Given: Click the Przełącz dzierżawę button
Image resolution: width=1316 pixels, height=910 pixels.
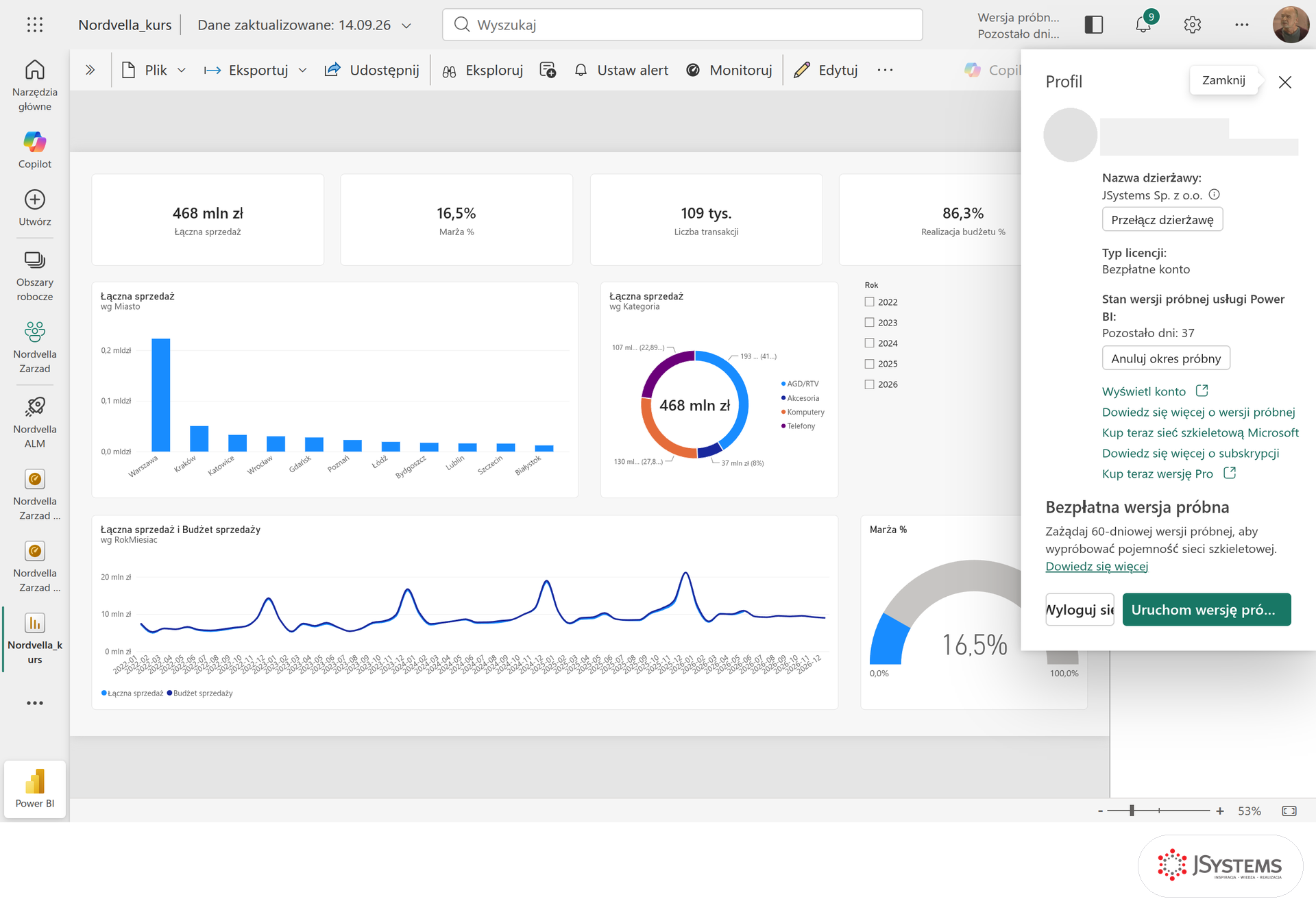Looking at the screenshot, I should pos(1162,219).
